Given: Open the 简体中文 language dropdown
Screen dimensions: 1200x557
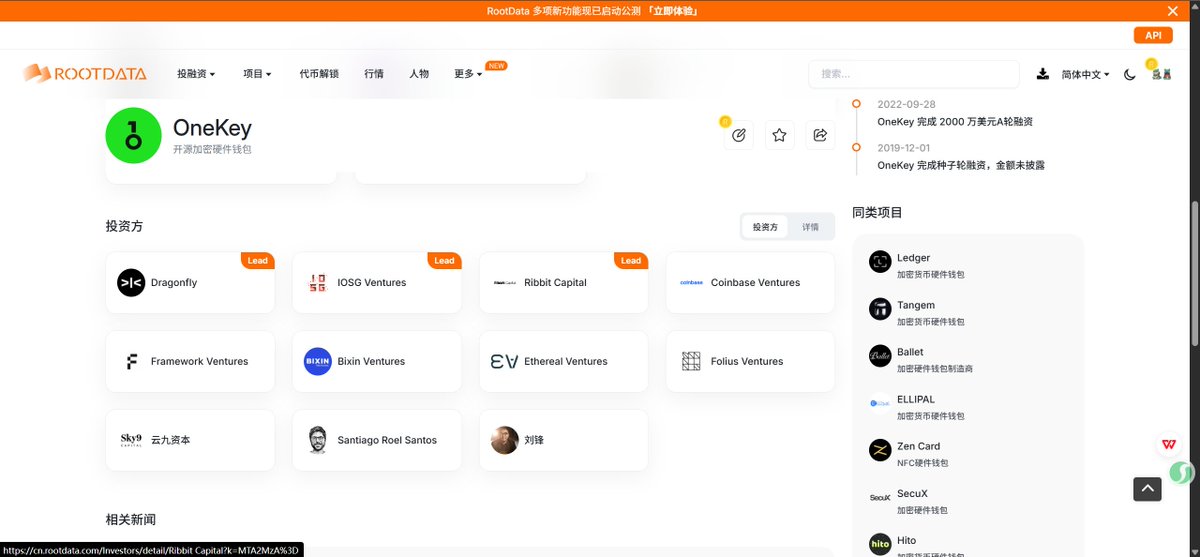Looking at the screenshot, I should click(1085, 74).
